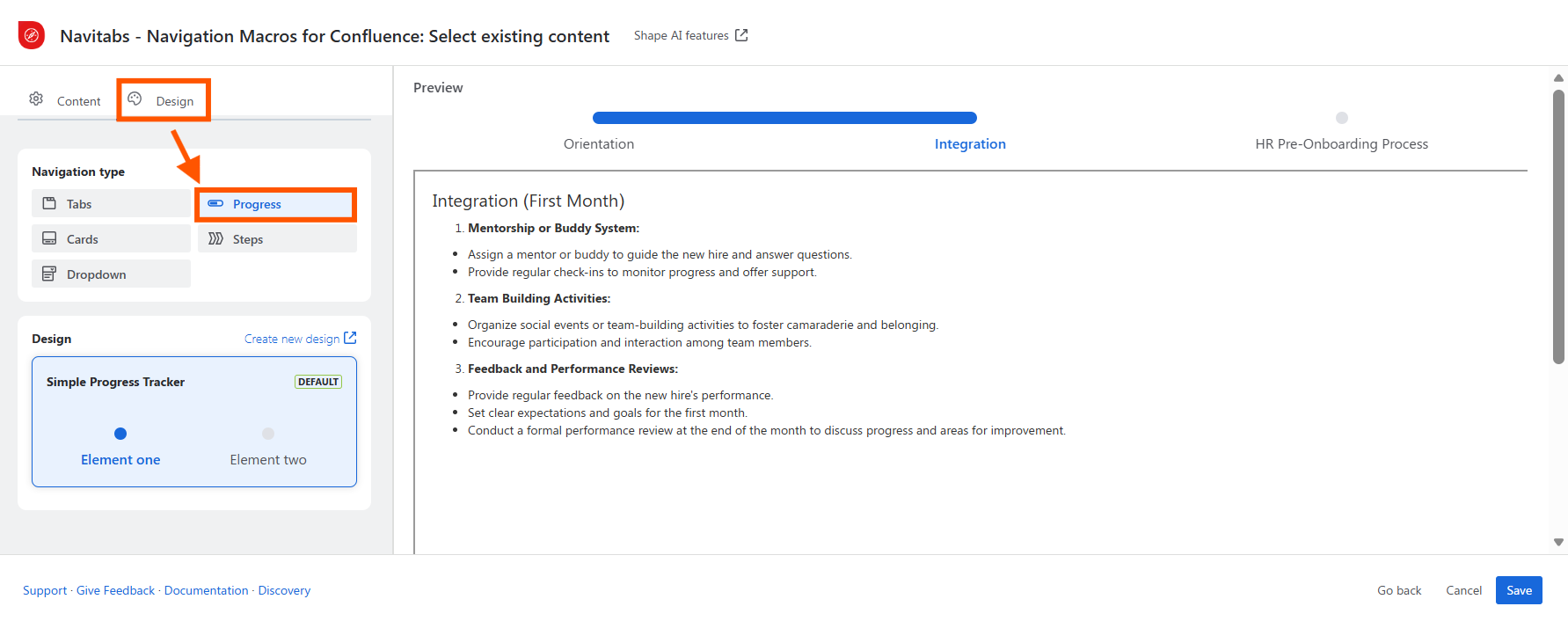Click the preview scrollbar up arrow
The width and height of the screenshot is (1568, 621).
(1558, 78)
